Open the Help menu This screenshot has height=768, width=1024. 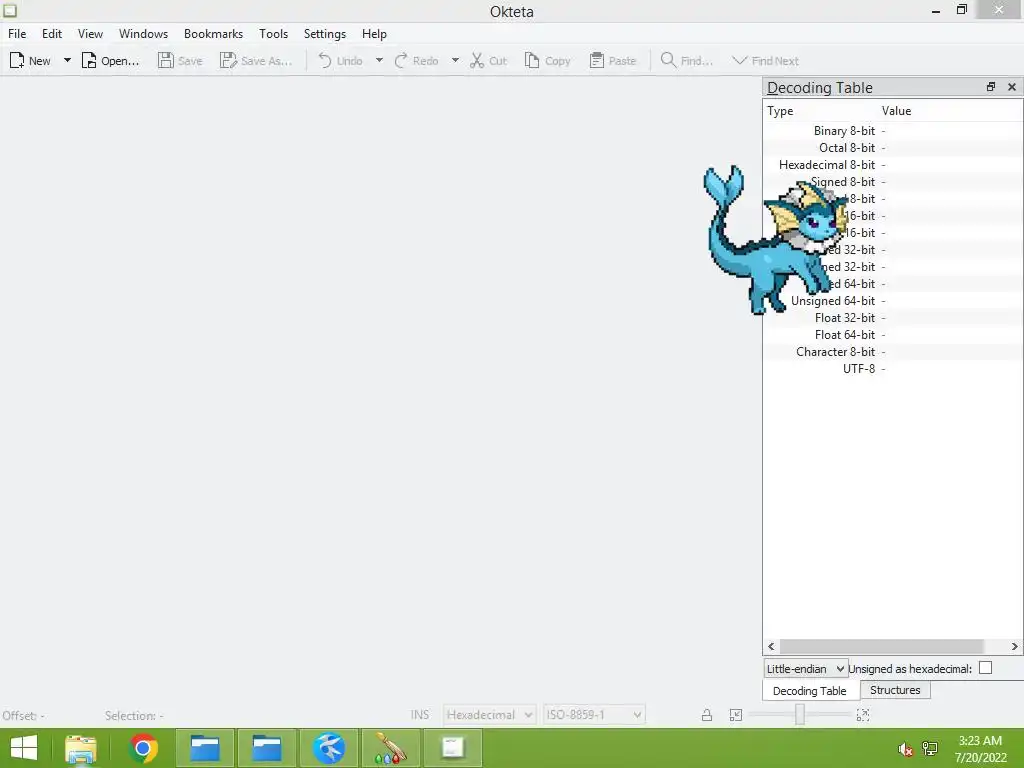[x=374, y=34]
